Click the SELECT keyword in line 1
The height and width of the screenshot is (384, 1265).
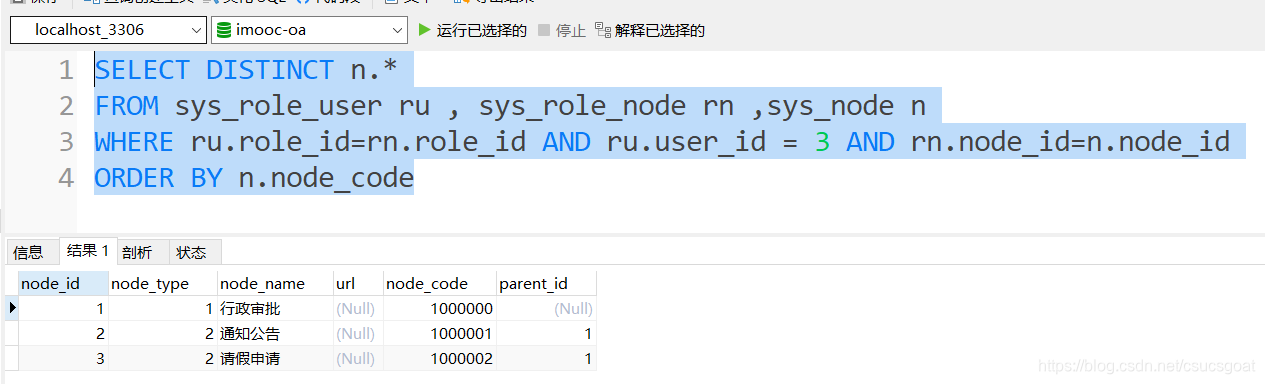(x=142, y=70)
